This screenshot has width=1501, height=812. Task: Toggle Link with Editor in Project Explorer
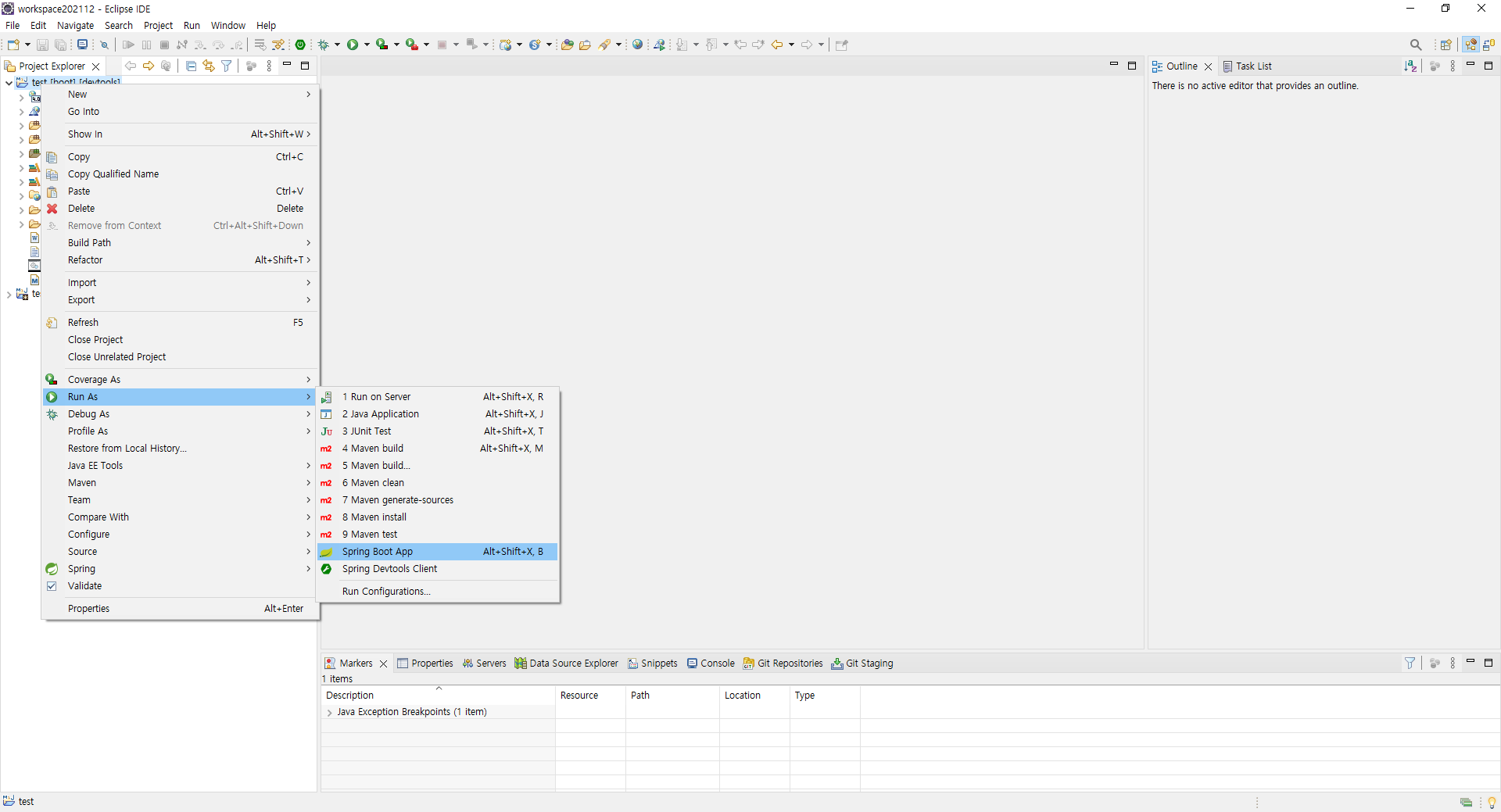[x=209, y=66]
